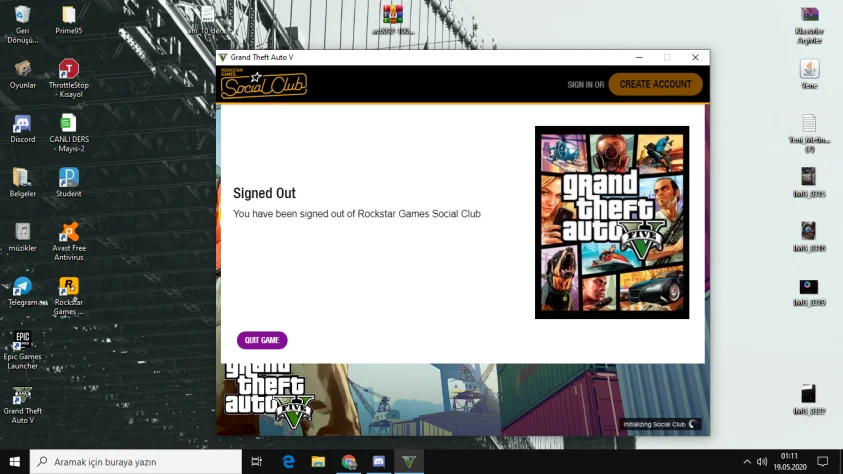
Task: Select Grand Theft Auto V desktop shortcut
Action: (23, 405)
